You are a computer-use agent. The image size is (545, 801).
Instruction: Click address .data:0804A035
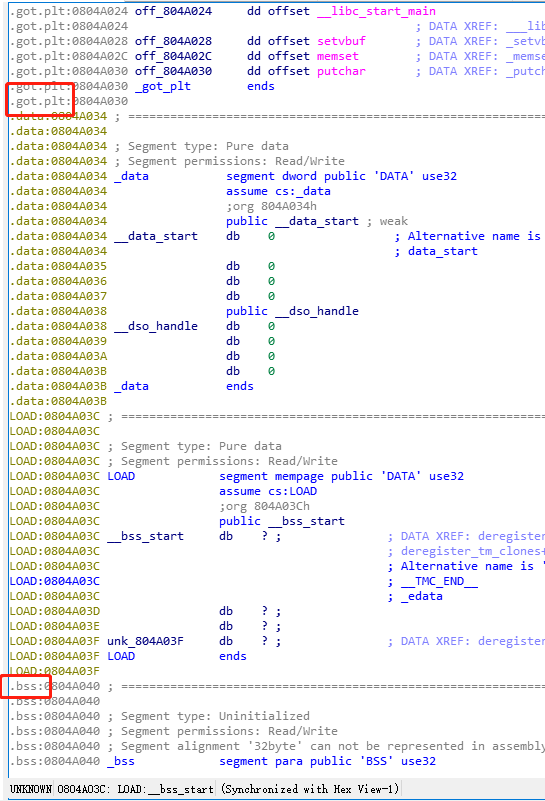(58, 266)
